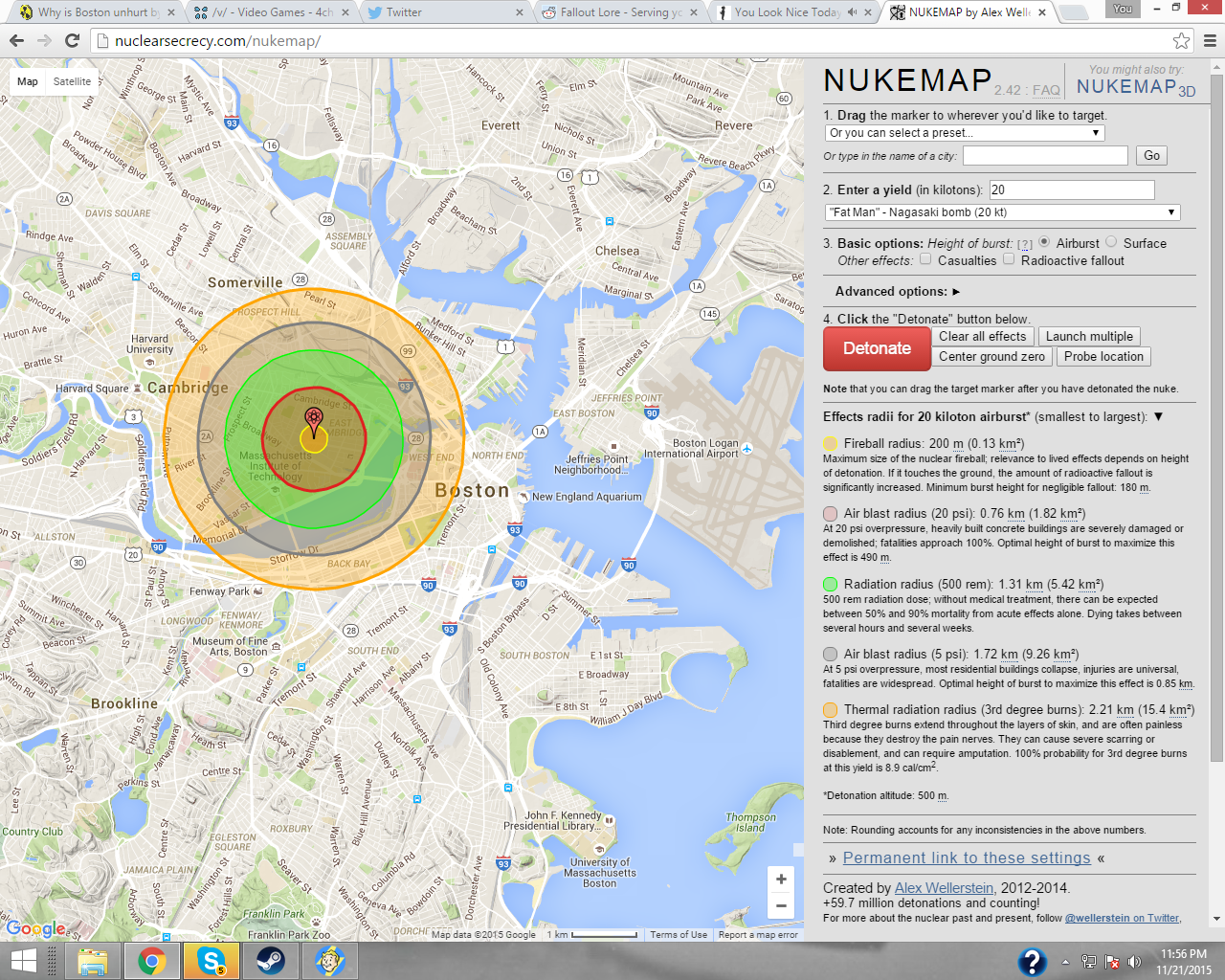
Task: Click the yield kilotons input field
Action: click(x=1071, y=189)
